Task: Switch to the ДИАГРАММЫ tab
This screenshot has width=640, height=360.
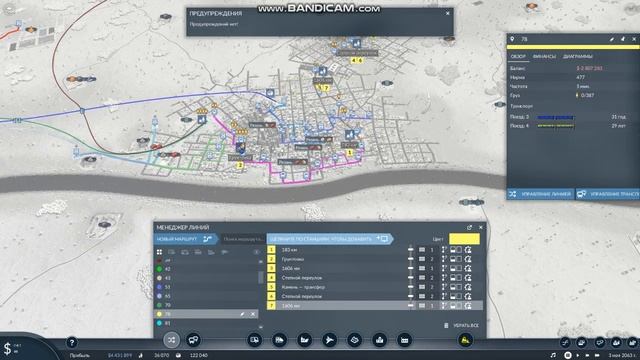Action: [x=578, y=56]
